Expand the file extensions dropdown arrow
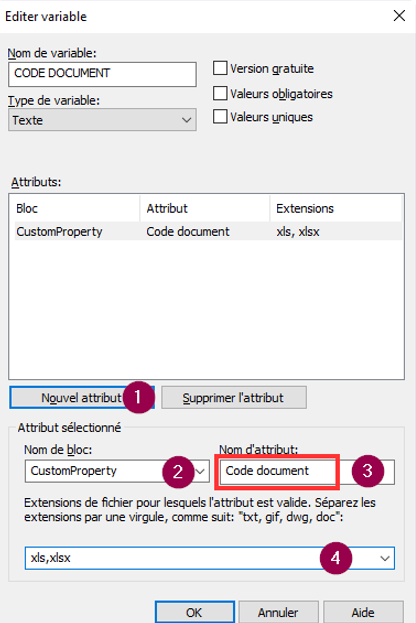 click(384, 558)
